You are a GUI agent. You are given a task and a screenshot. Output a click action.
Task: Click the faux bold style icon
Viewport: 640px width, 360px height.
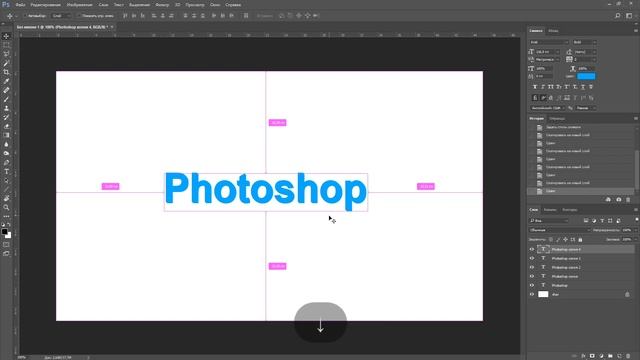(x=535, y=87)
